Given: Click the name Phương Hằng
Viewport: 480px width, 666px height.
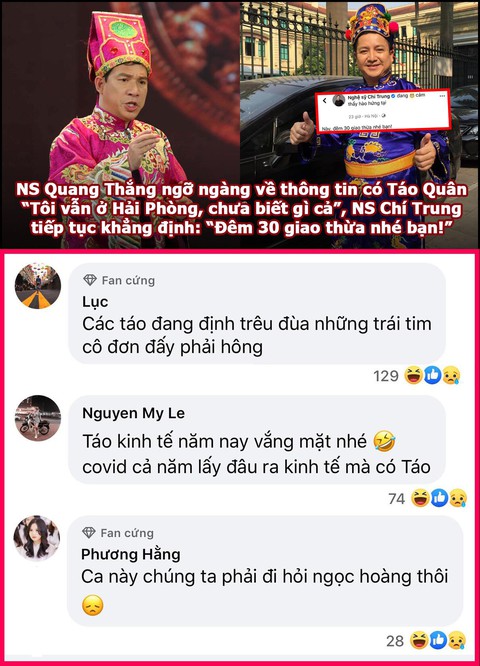Looking at the screenshot, I should (x=131, y=554).
